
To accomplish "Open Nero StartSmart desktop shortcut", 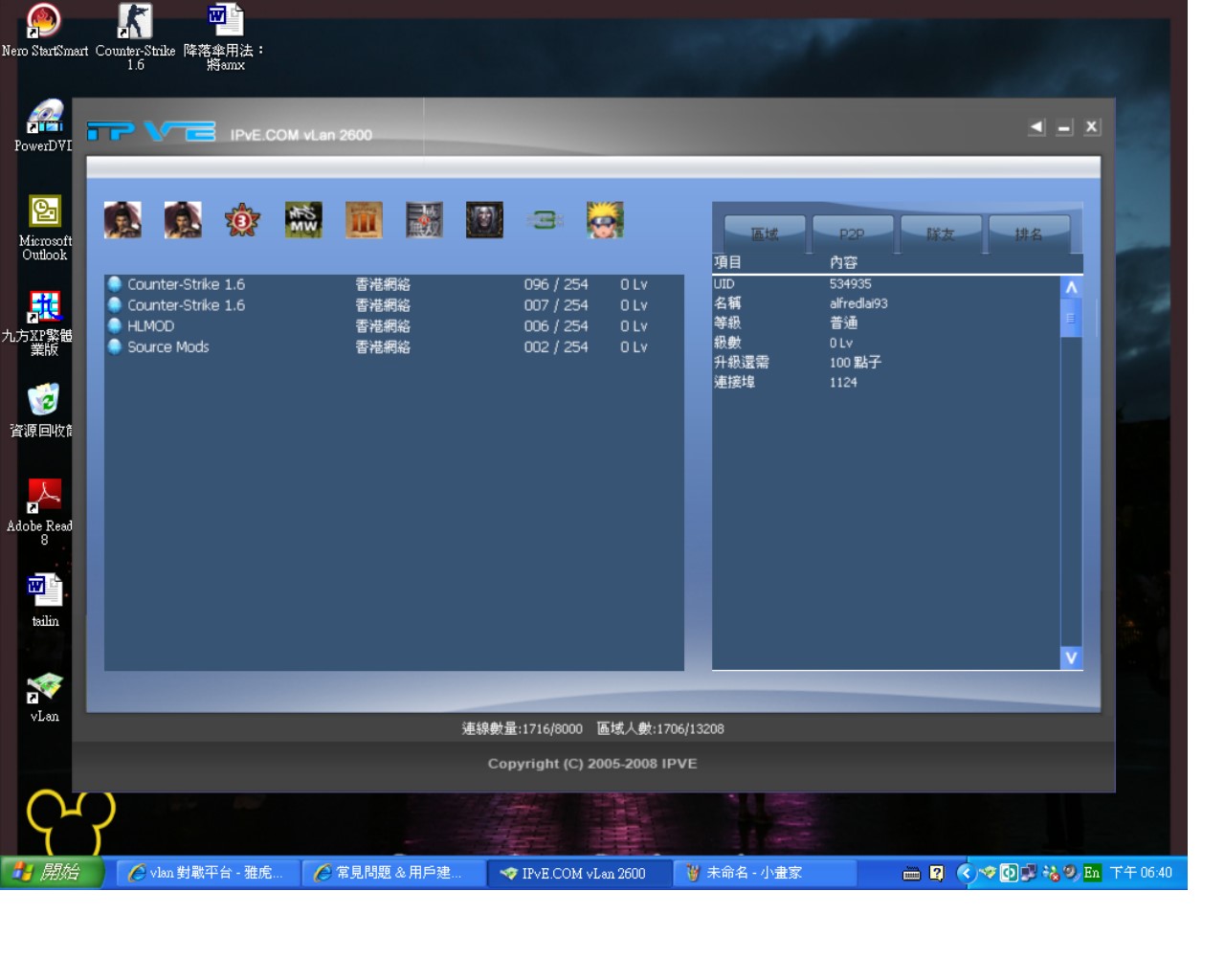I will tap(44, 31).
